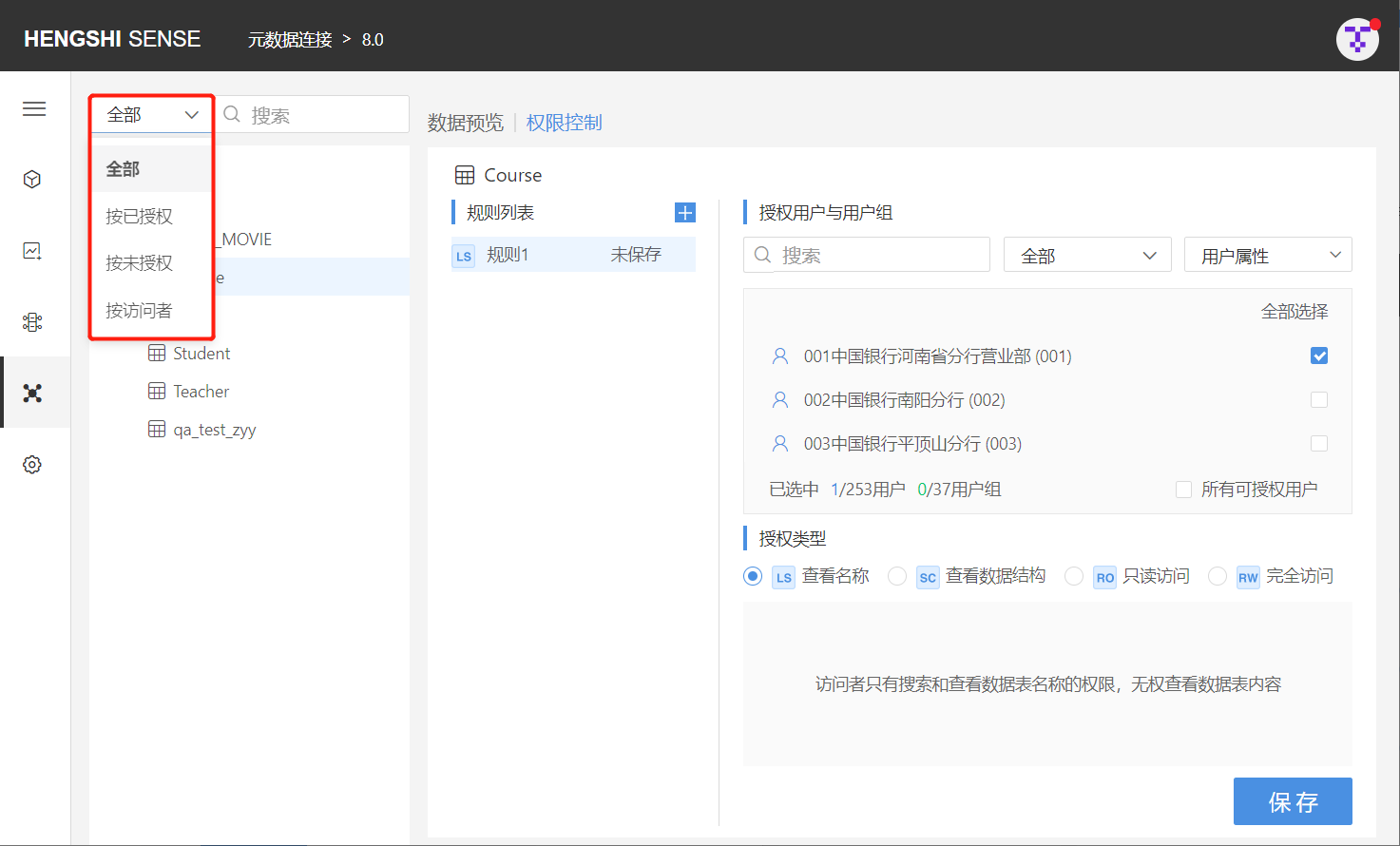Focus the user search field
This screenshot has width=1400, height=846.
click(x=867, y=255)
